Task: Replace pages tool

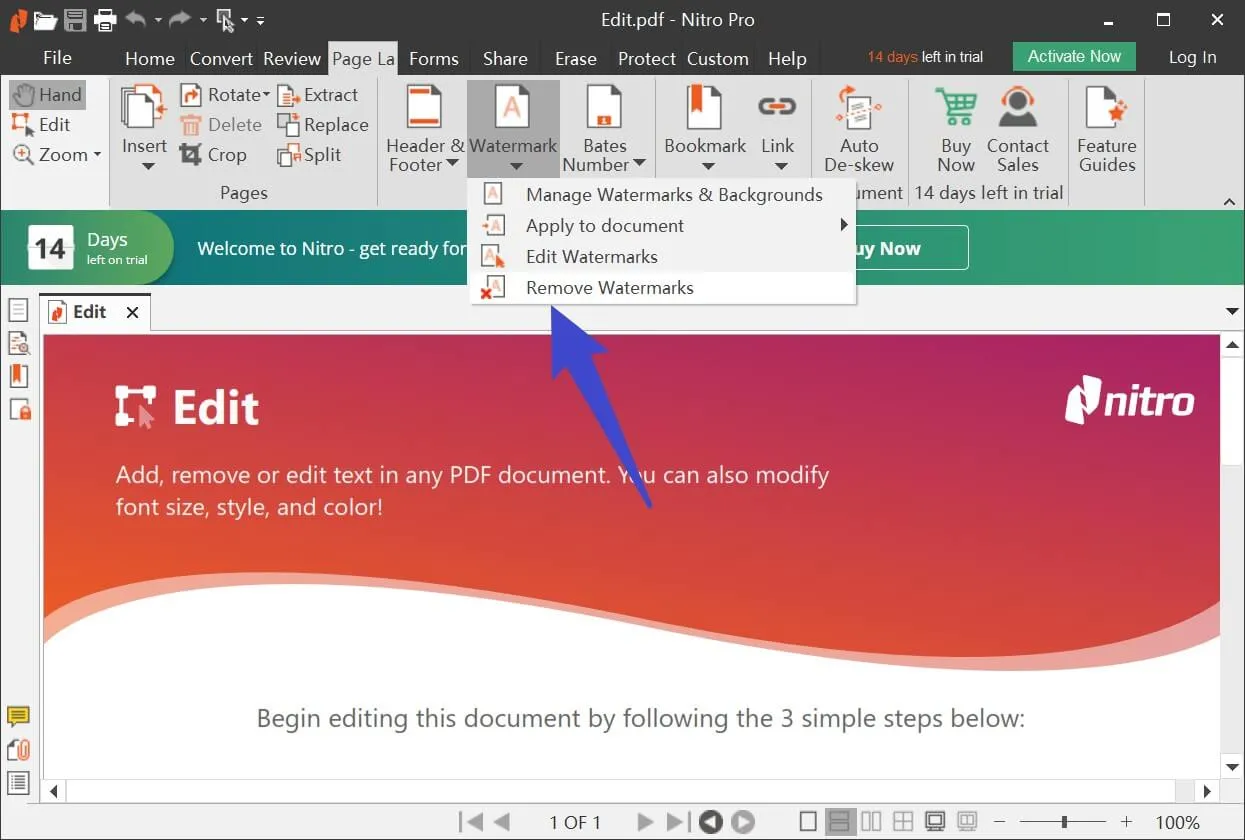Action: click(x=322, y=125)
